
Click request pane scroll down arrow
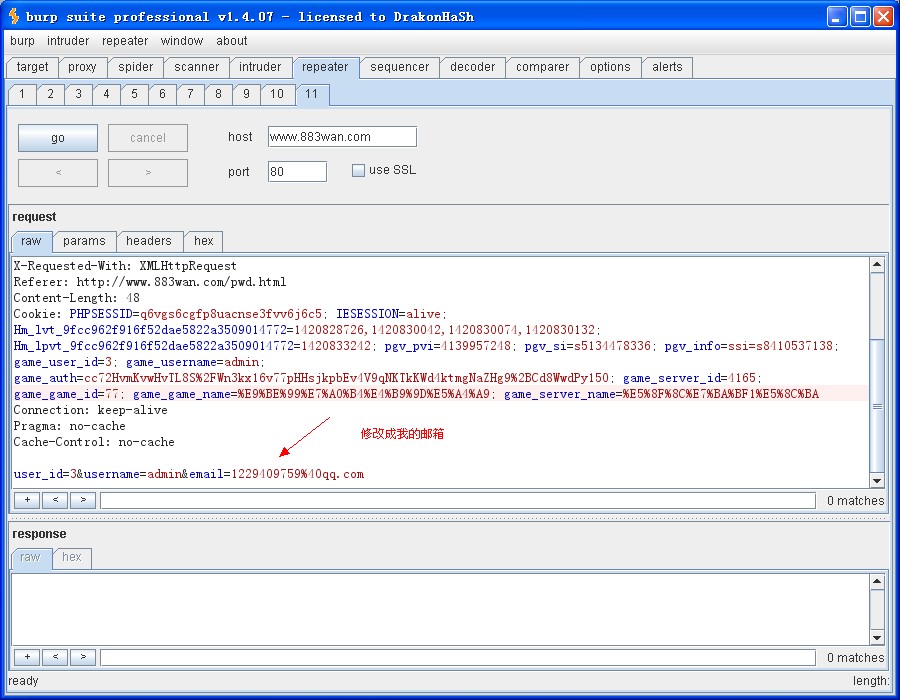877,481
